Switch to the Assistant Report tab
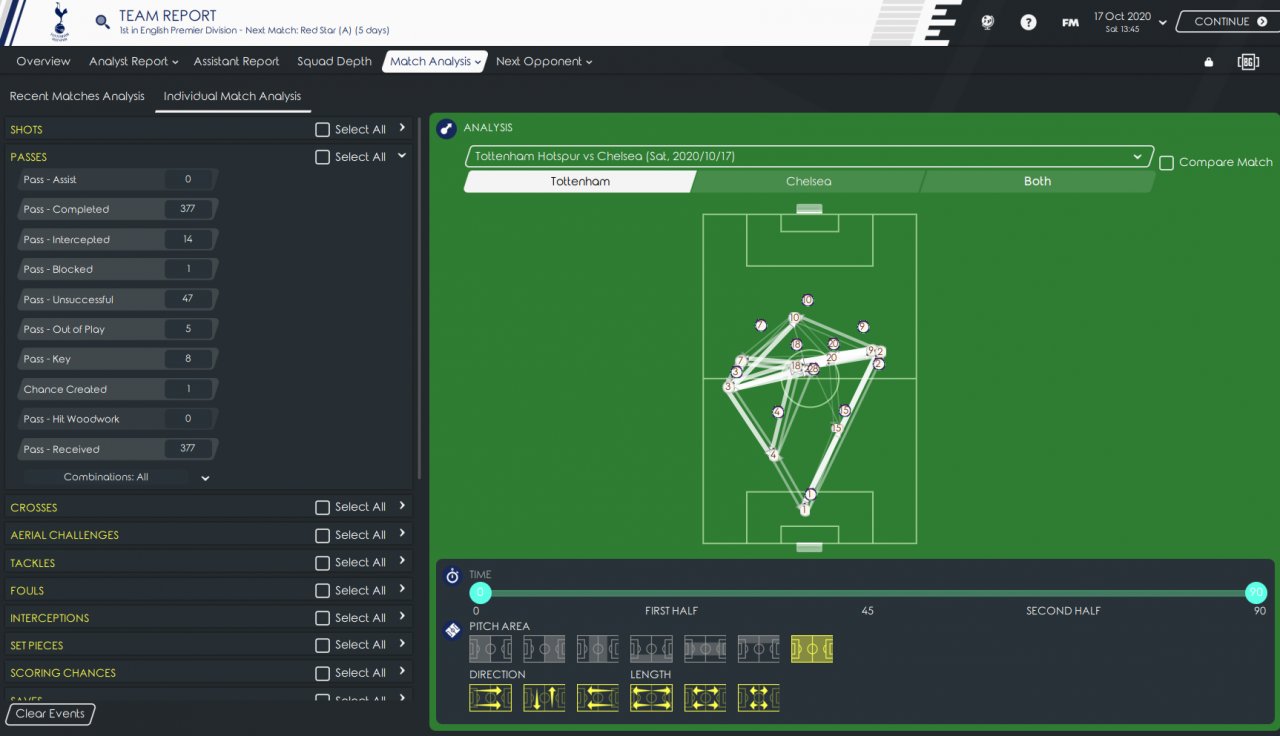Viewport: 1280px width, 736px height. coord(236,61)
